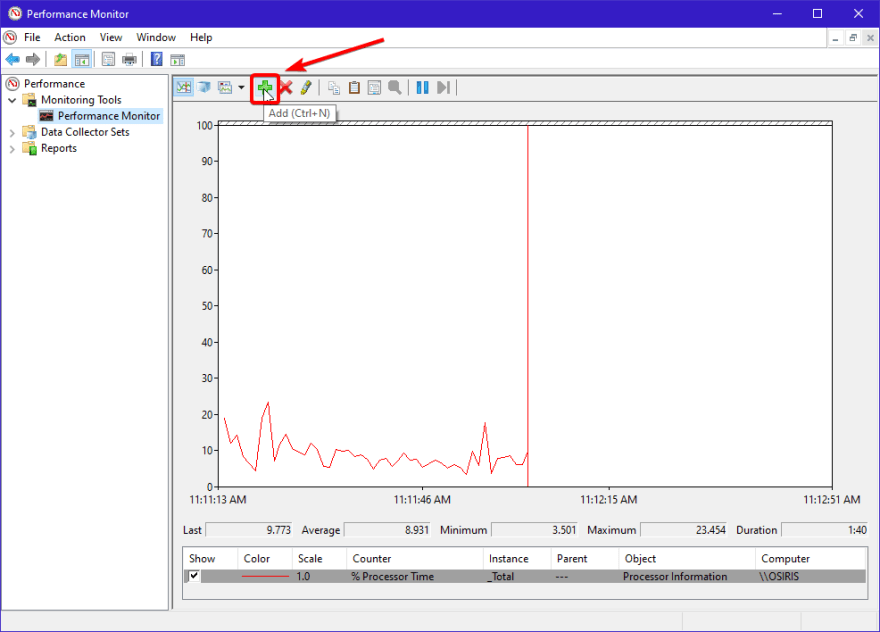Click the _Total instance cell
Viewport: 880px width, 632px height.
[500, 576]
